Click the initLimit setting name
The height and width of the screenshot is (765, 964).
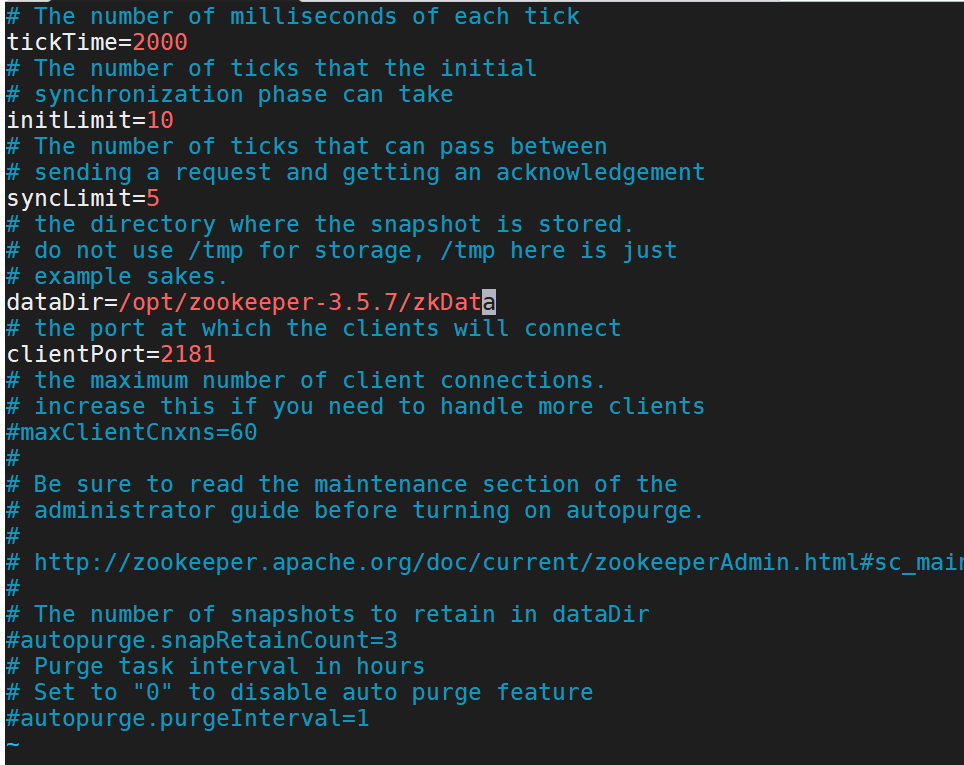[69, 120]
